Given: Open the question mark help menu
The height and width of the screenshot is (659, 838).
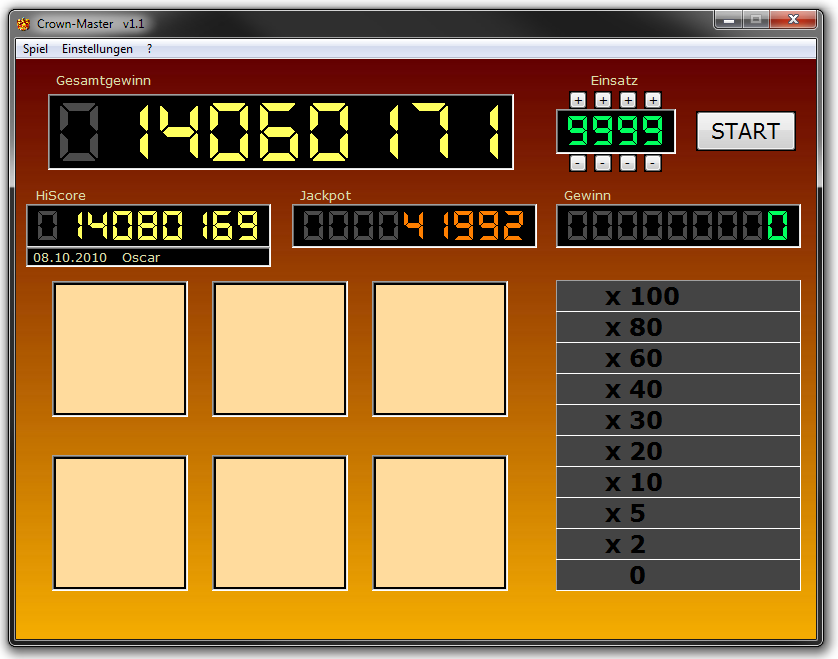Looking at the screenshot, I should pyautogui.click(x=150, y=49).
